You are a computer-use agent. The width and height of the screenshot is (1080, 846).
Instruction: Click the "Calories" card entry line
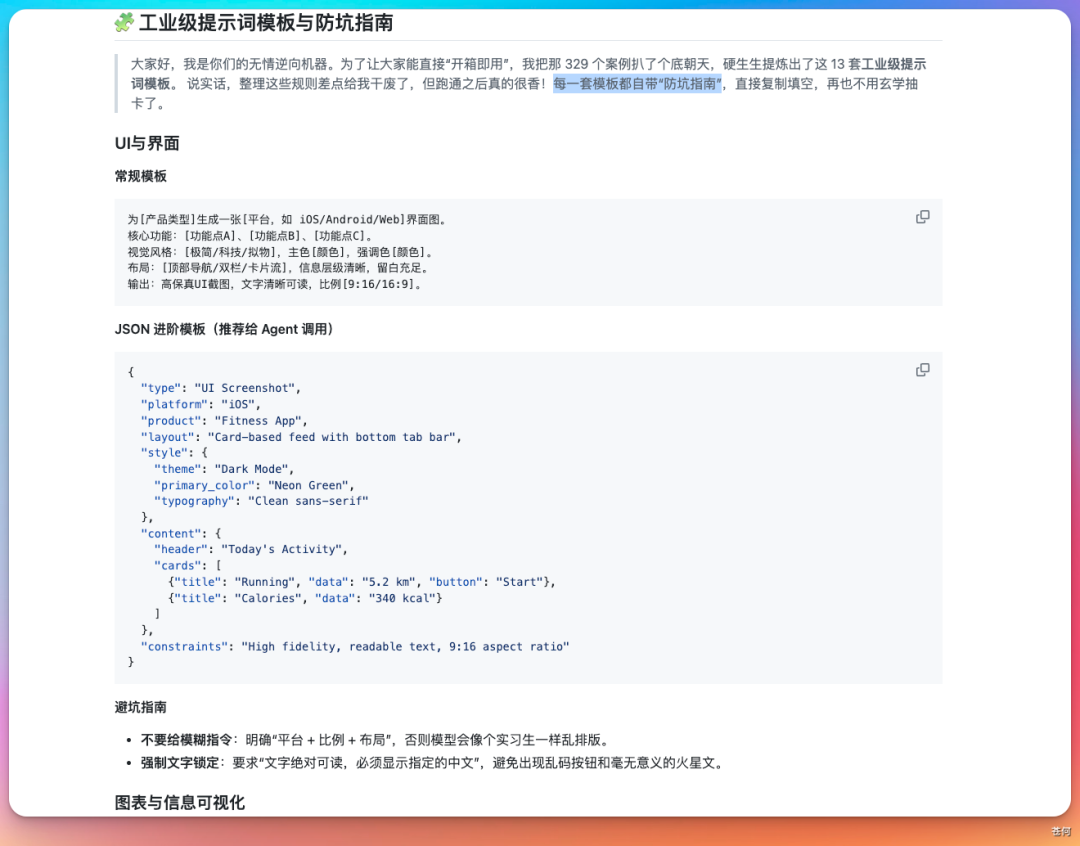coord(305,598)
